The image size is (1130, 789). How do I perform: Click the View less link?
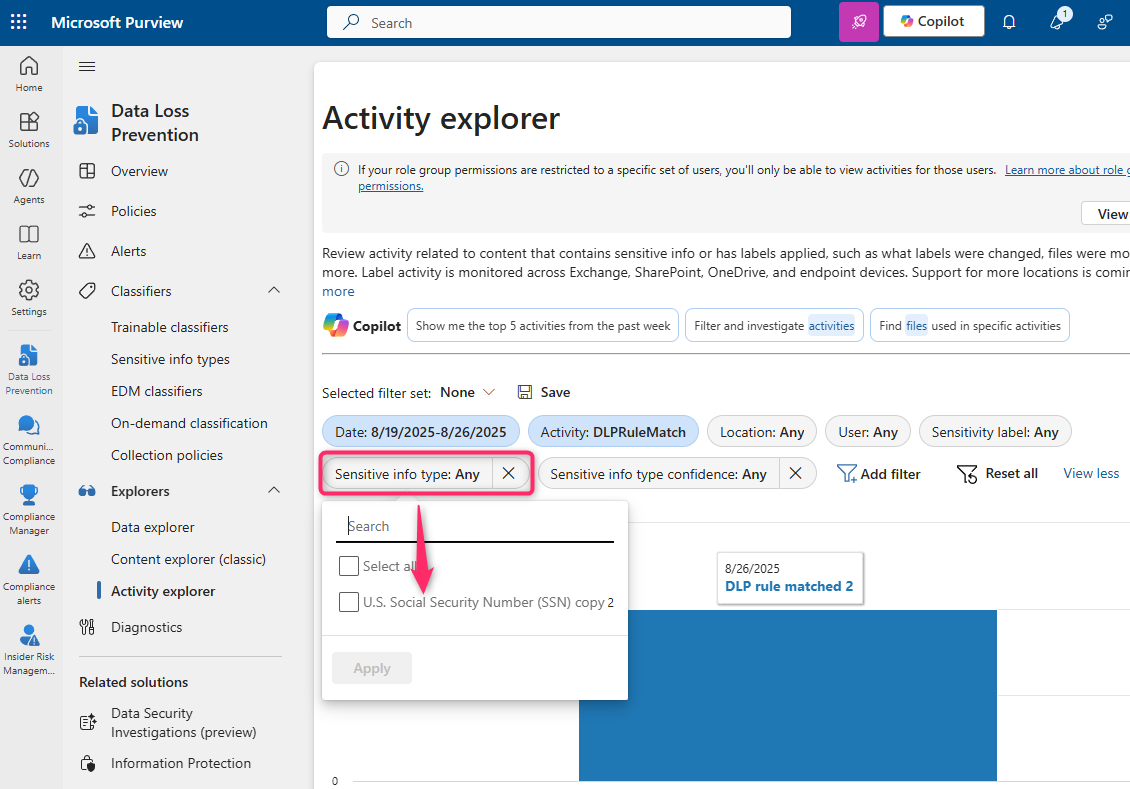pos(1091,473)
